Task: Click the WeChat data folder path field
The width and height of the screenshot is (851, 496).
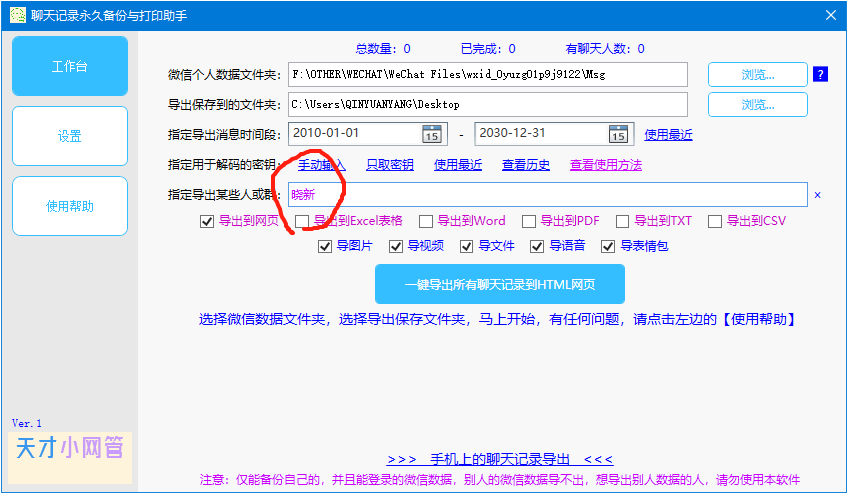Action: tap(488, 74)
